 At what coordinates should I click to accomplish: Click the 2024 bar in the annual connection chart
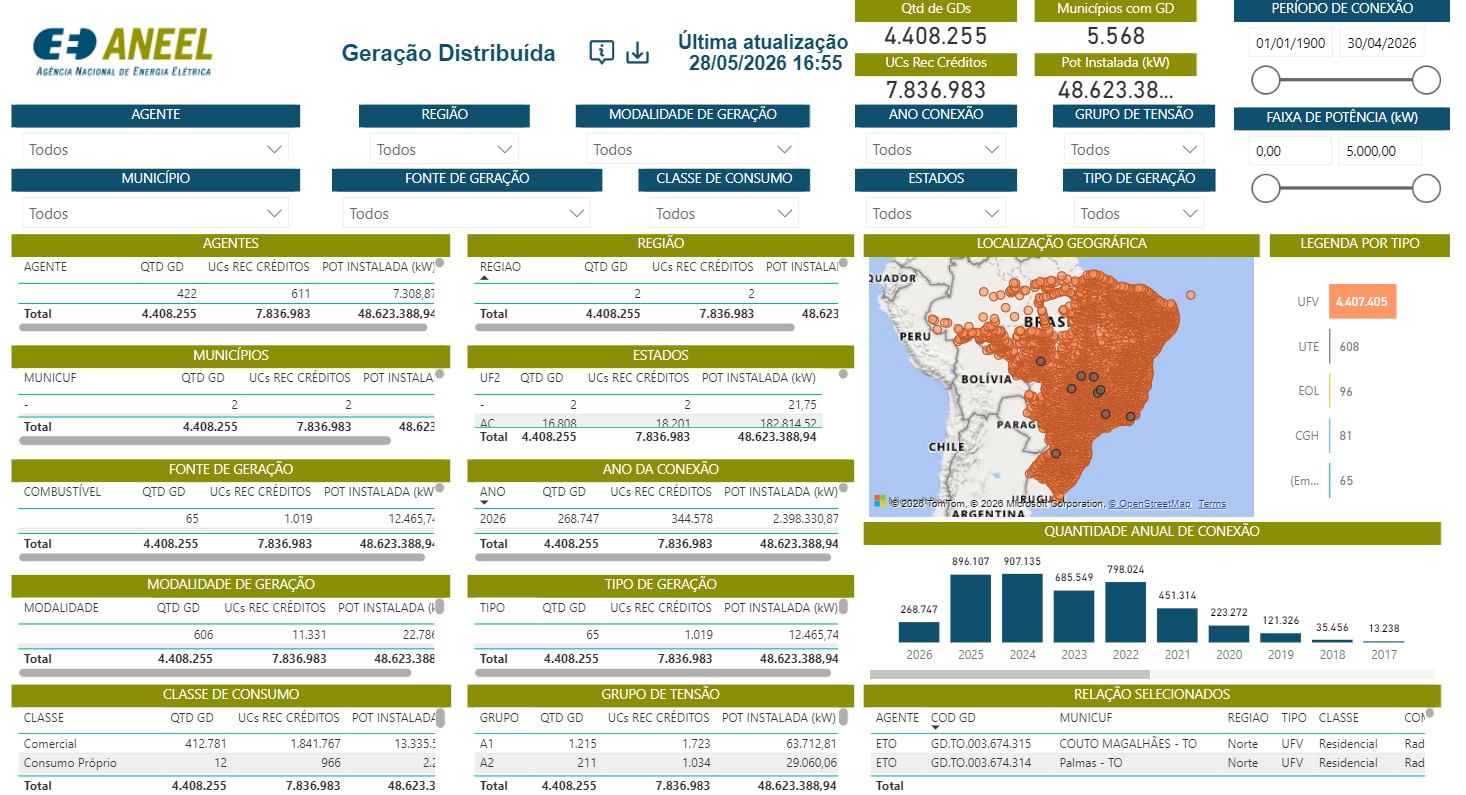pyautogui.click(x=1022, y=607)
